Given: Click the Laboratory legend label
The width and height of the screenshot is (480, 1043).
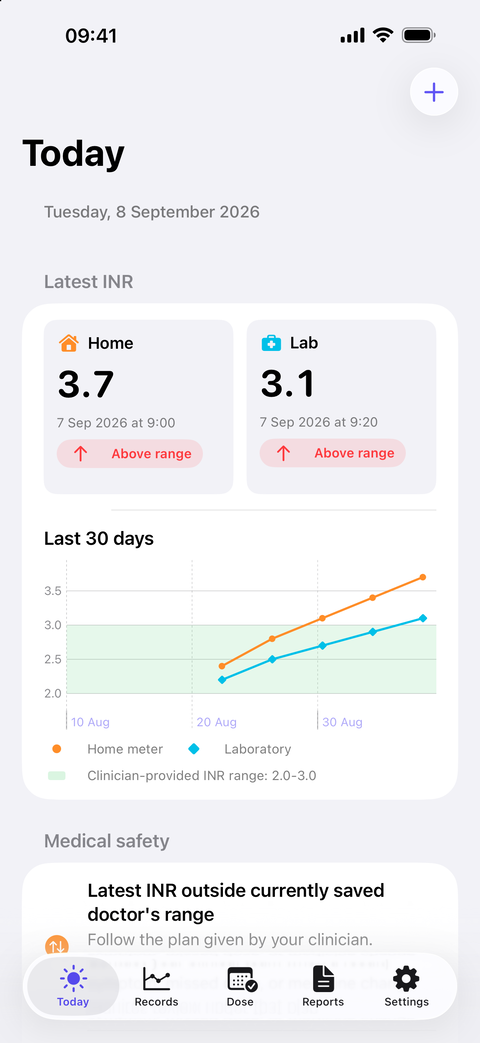Looking at the screenshot, I should tap(258, 749).
